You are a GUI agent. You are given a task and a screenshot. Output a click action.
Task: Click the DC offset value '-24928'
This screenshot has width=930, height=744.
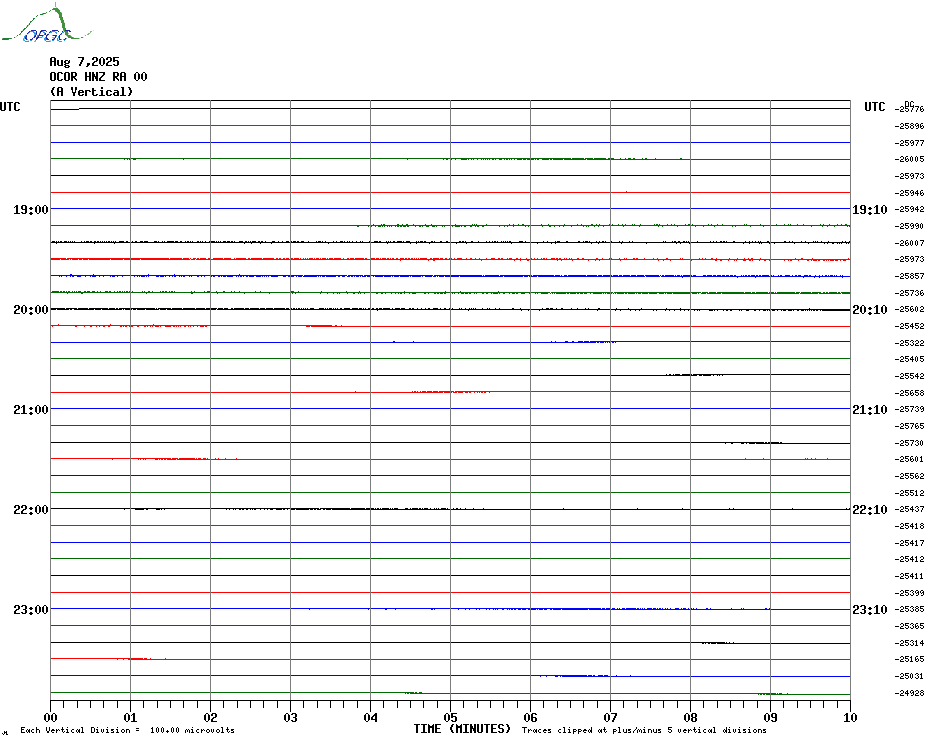(x=909, y=693)
